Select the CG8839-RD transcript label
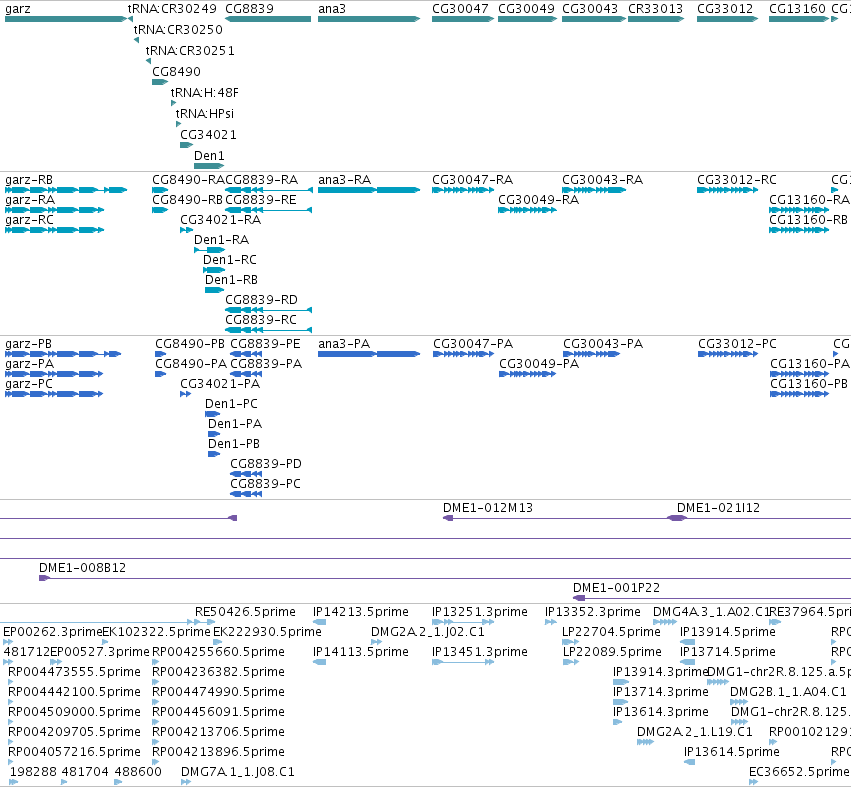Viewport: 851px width, 787px height. point(261,300)
